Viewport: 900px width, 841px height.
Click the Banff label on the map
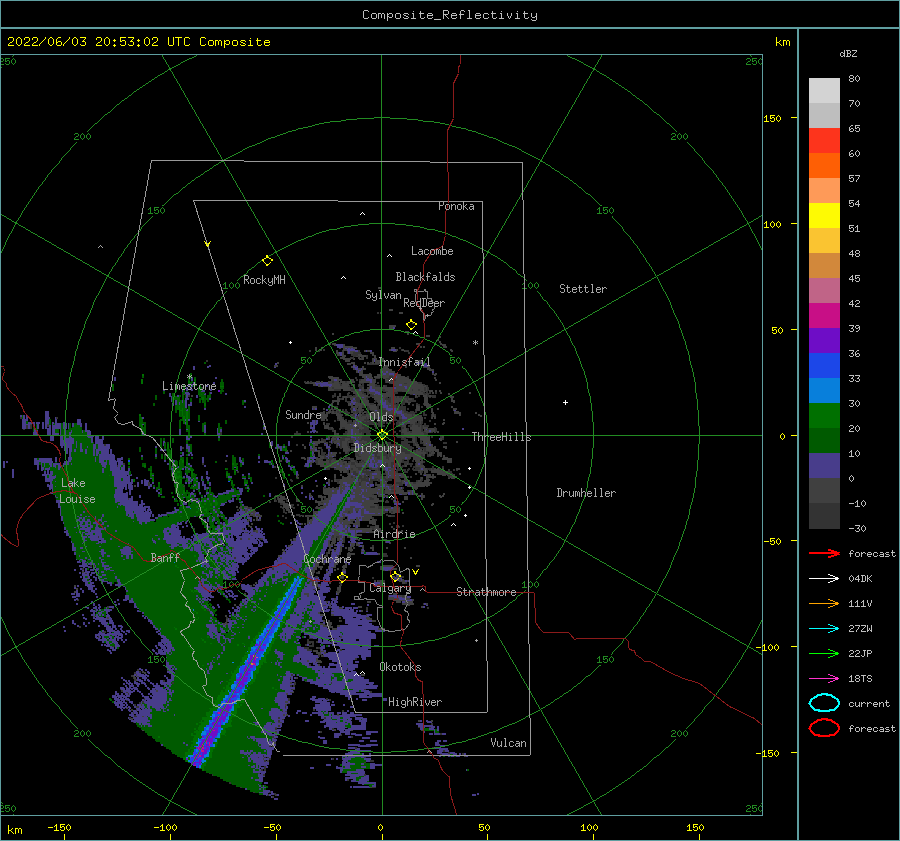pyautogui.click(x=165, y=557)
